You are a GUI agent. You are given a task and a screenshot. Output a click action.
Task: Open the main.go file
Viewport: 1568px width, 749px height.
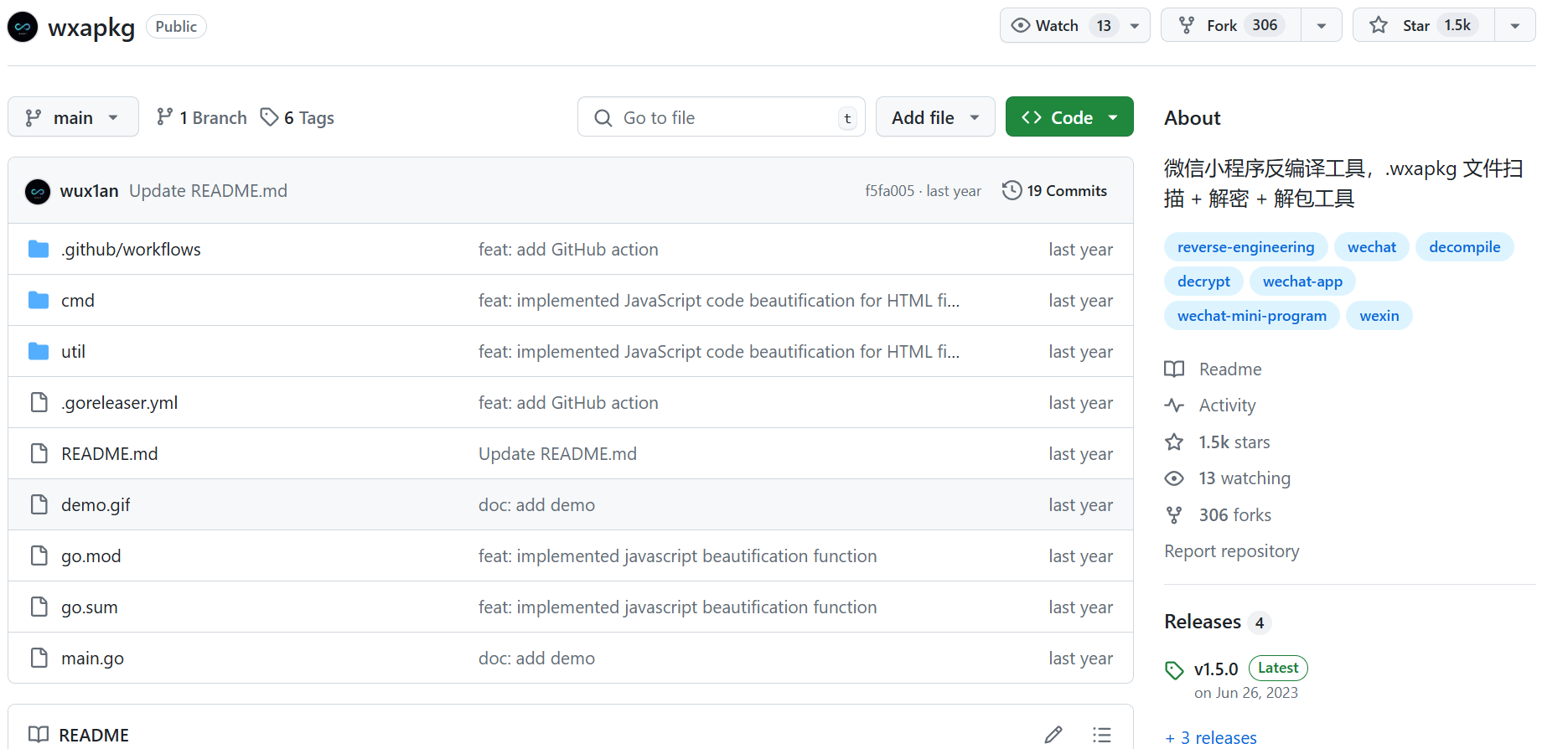[92, 659]
